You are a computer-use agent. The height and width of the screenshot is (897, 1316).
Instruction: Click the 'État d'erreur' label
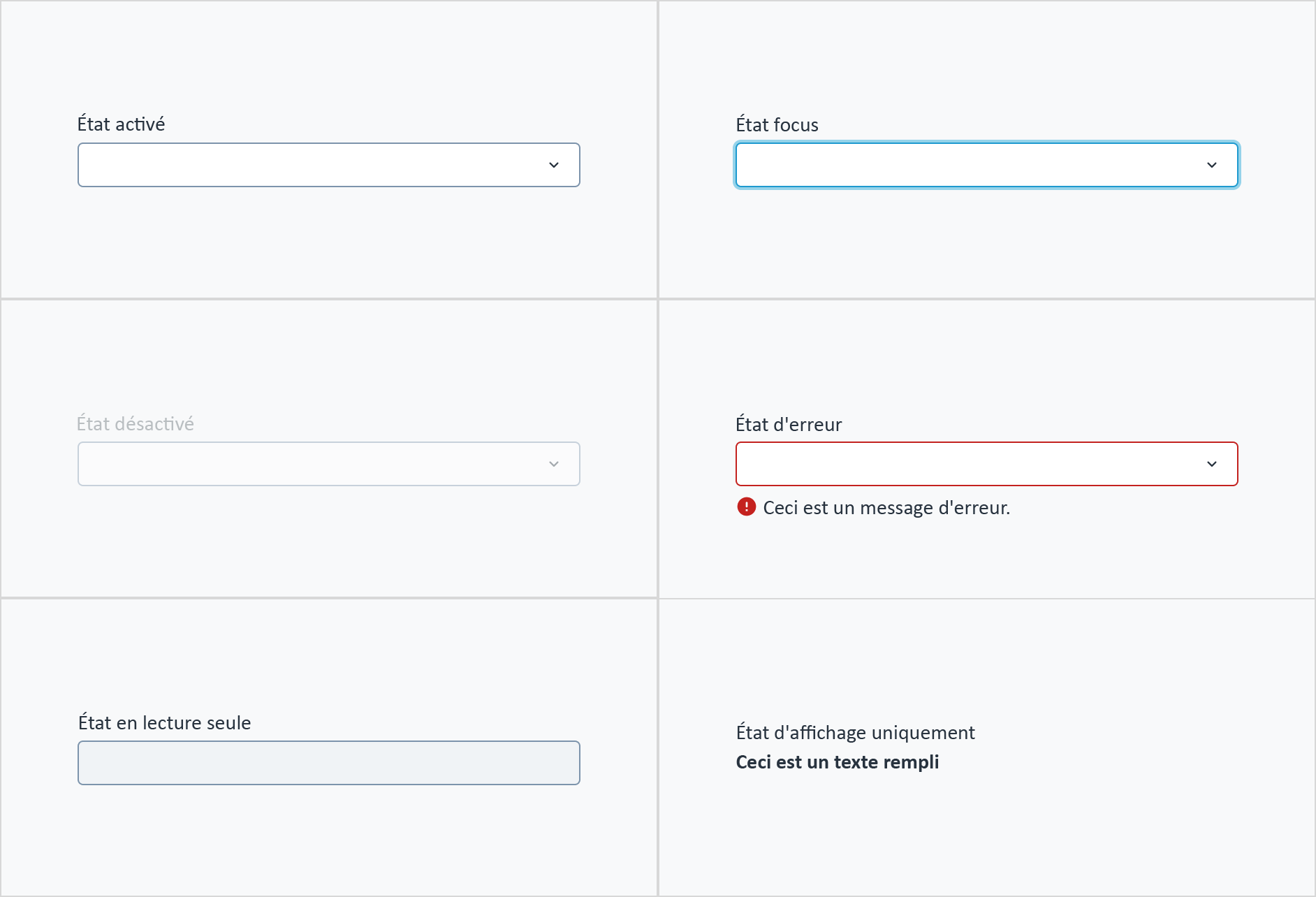pyautogui.click(x=789, y=424)
